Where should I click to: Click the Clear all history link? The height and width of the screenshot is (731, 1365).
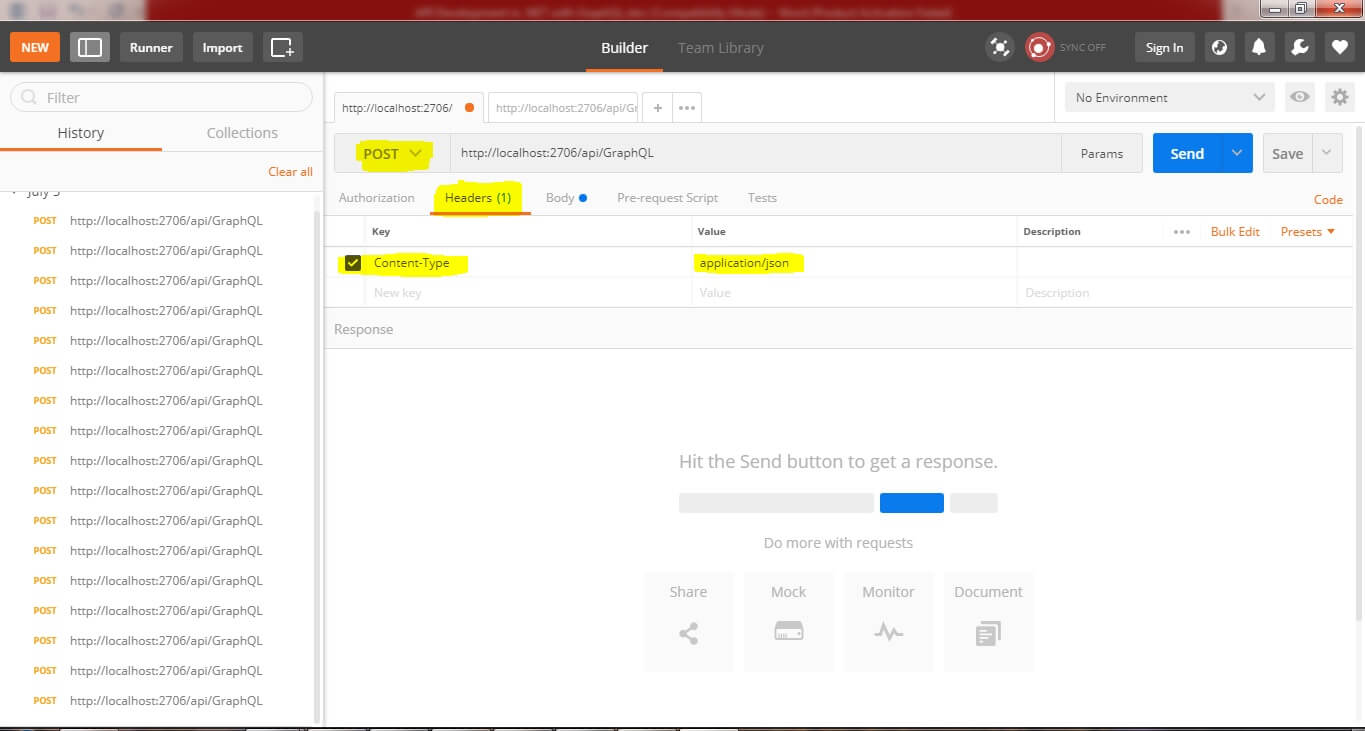pos(290,172)
